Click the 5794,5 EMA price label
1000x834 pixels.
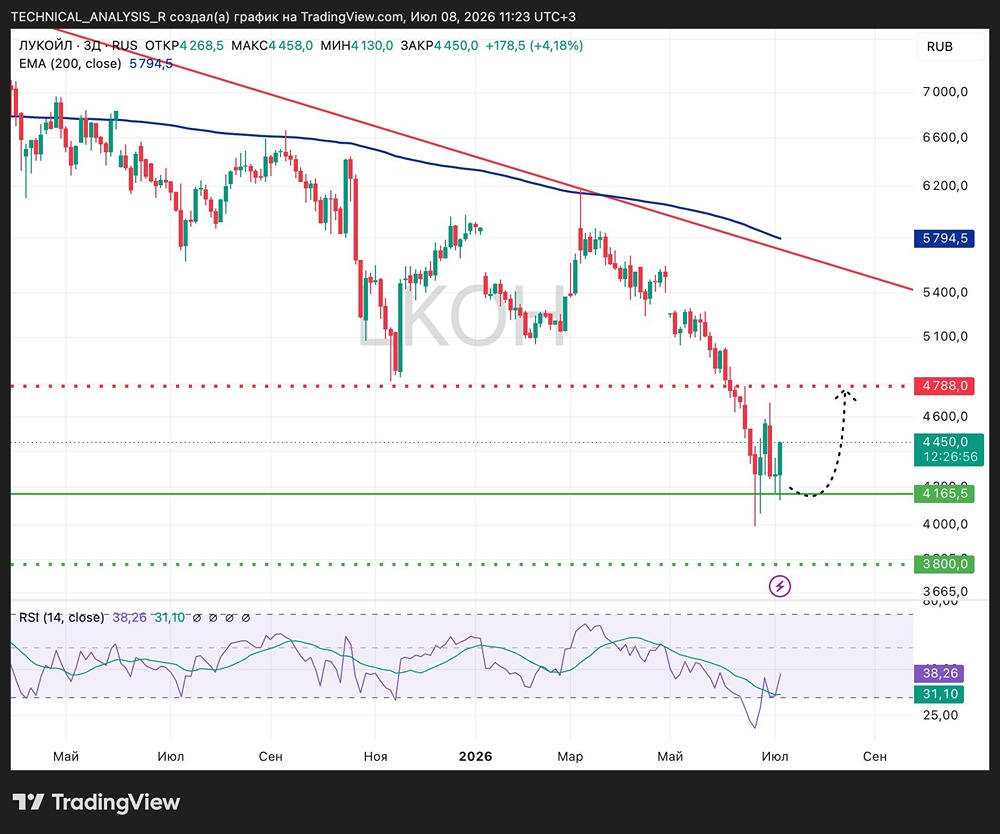(x=945, y=238)
